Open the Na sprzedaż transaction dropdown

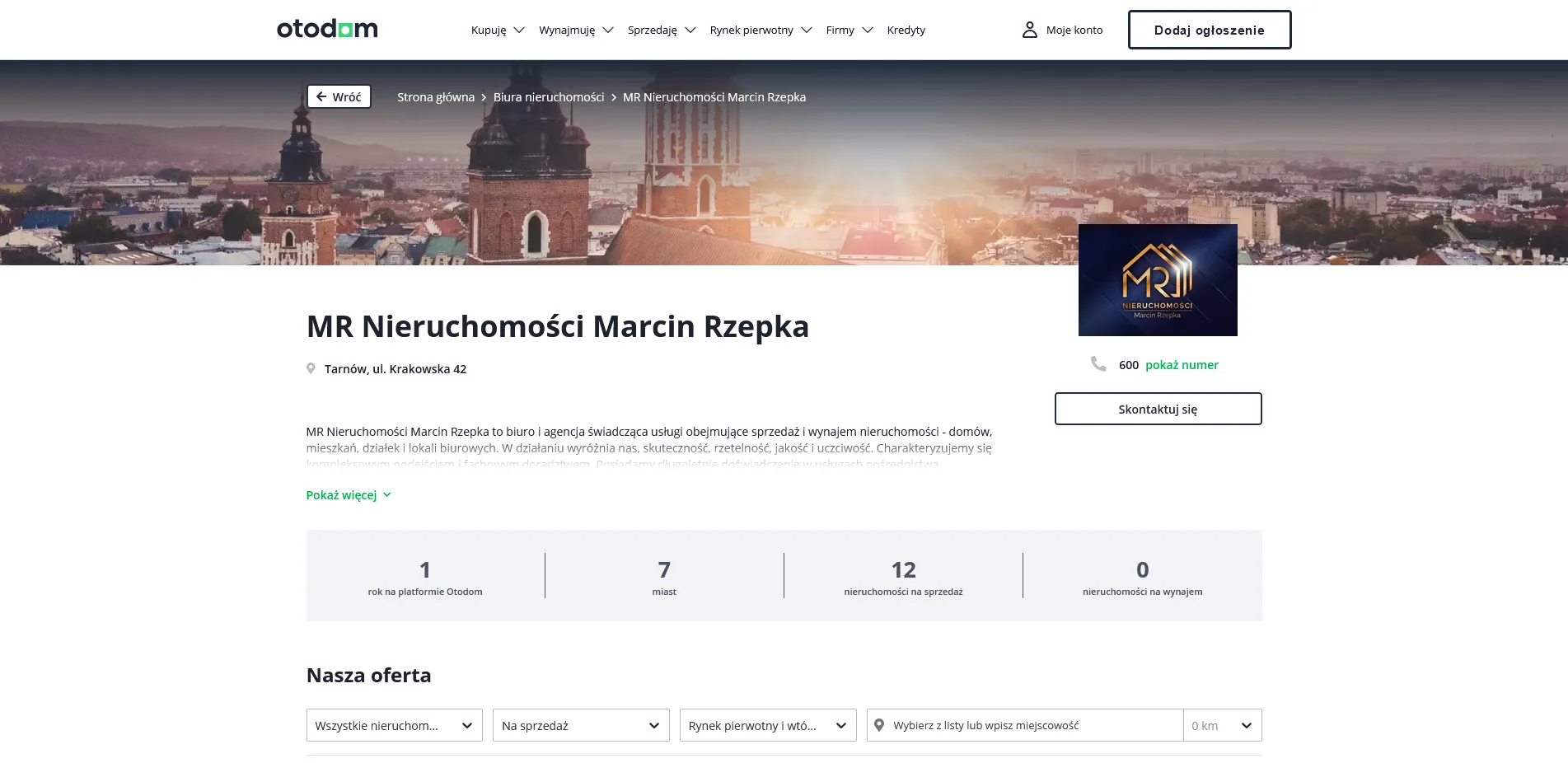pyautogui.click(x=581, y=725)
